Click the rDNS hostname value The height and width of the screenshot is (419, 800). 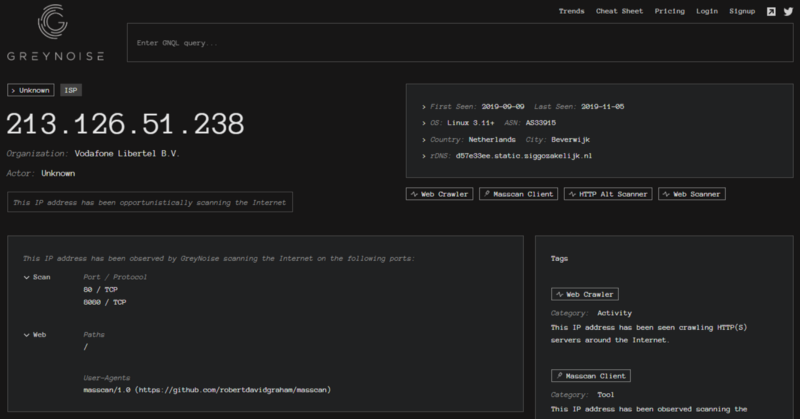524,156
